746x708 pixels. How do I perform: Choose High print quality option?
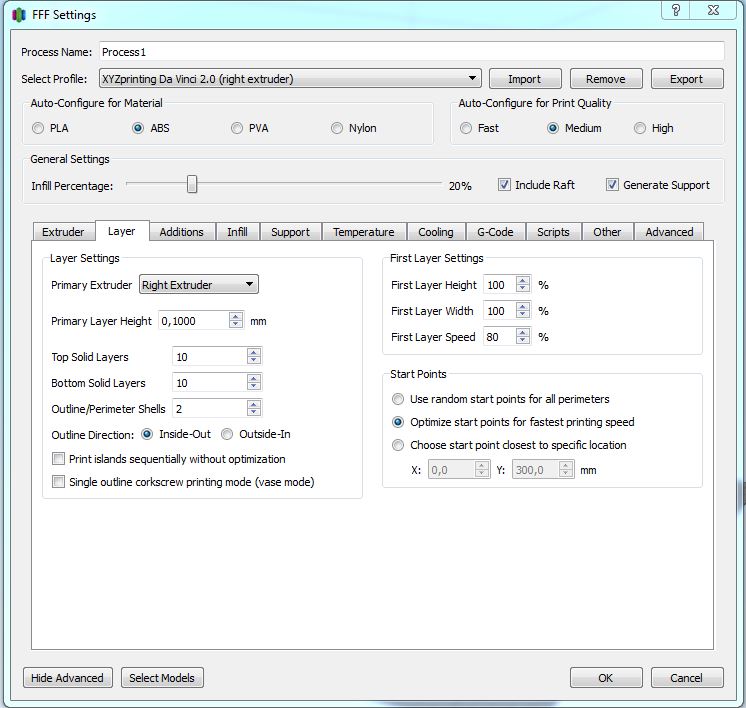coord(640,128)
